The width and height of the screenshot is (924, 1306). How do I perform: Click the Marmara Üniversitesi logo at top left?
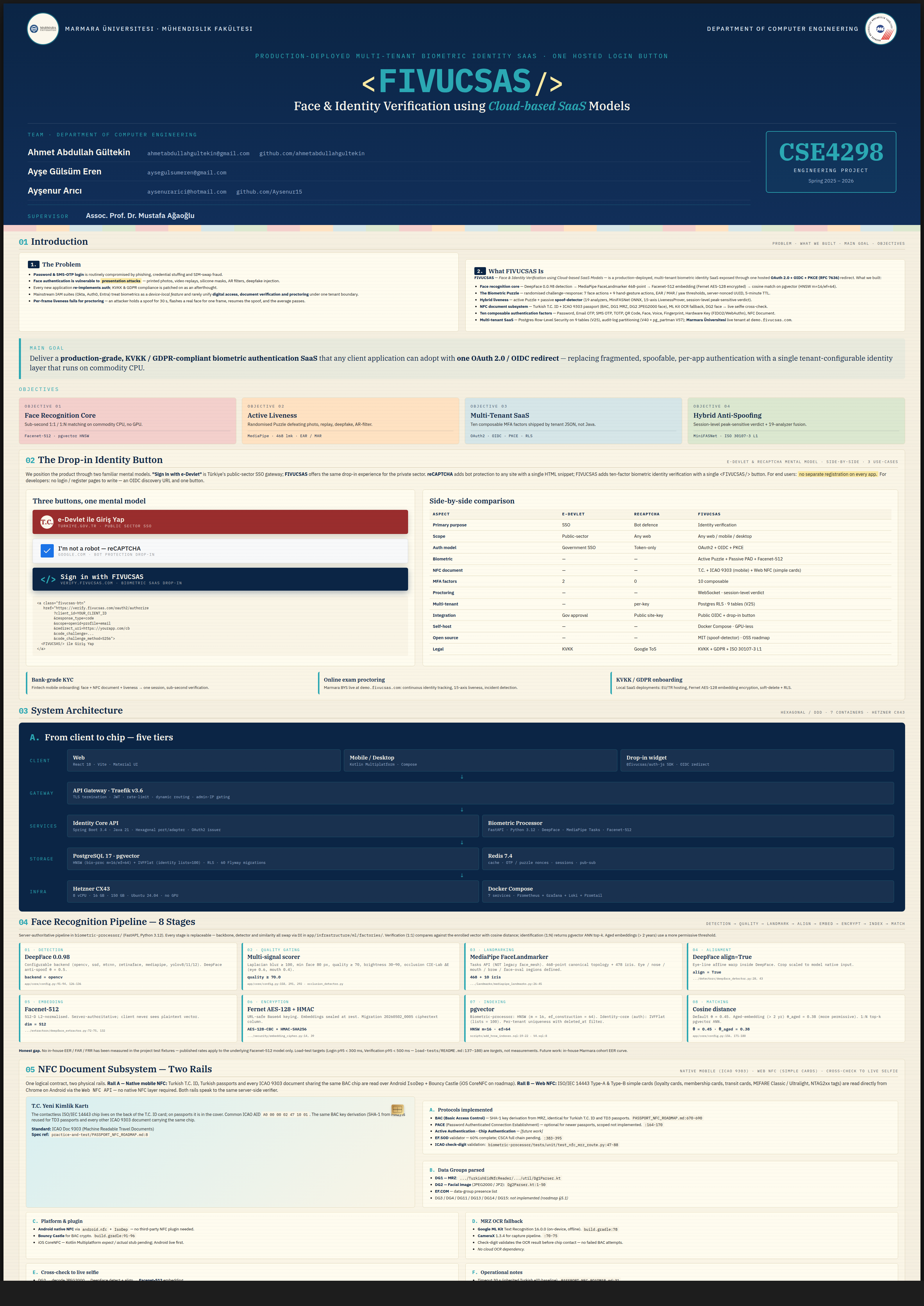tap(43, 28)
